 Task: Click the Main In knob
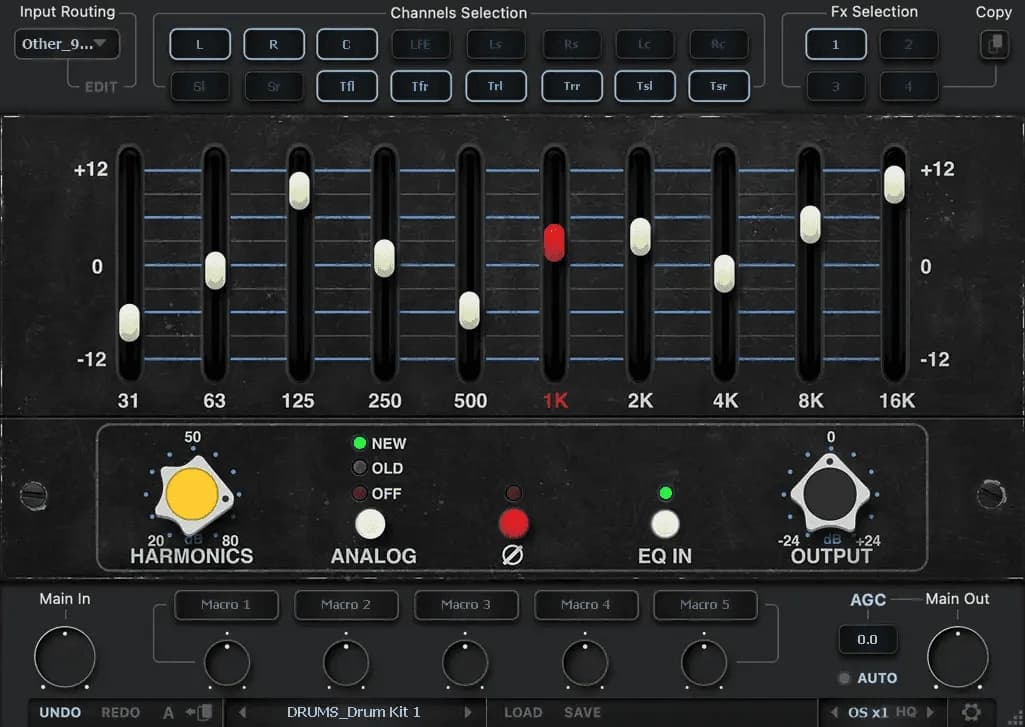point(65,657)
